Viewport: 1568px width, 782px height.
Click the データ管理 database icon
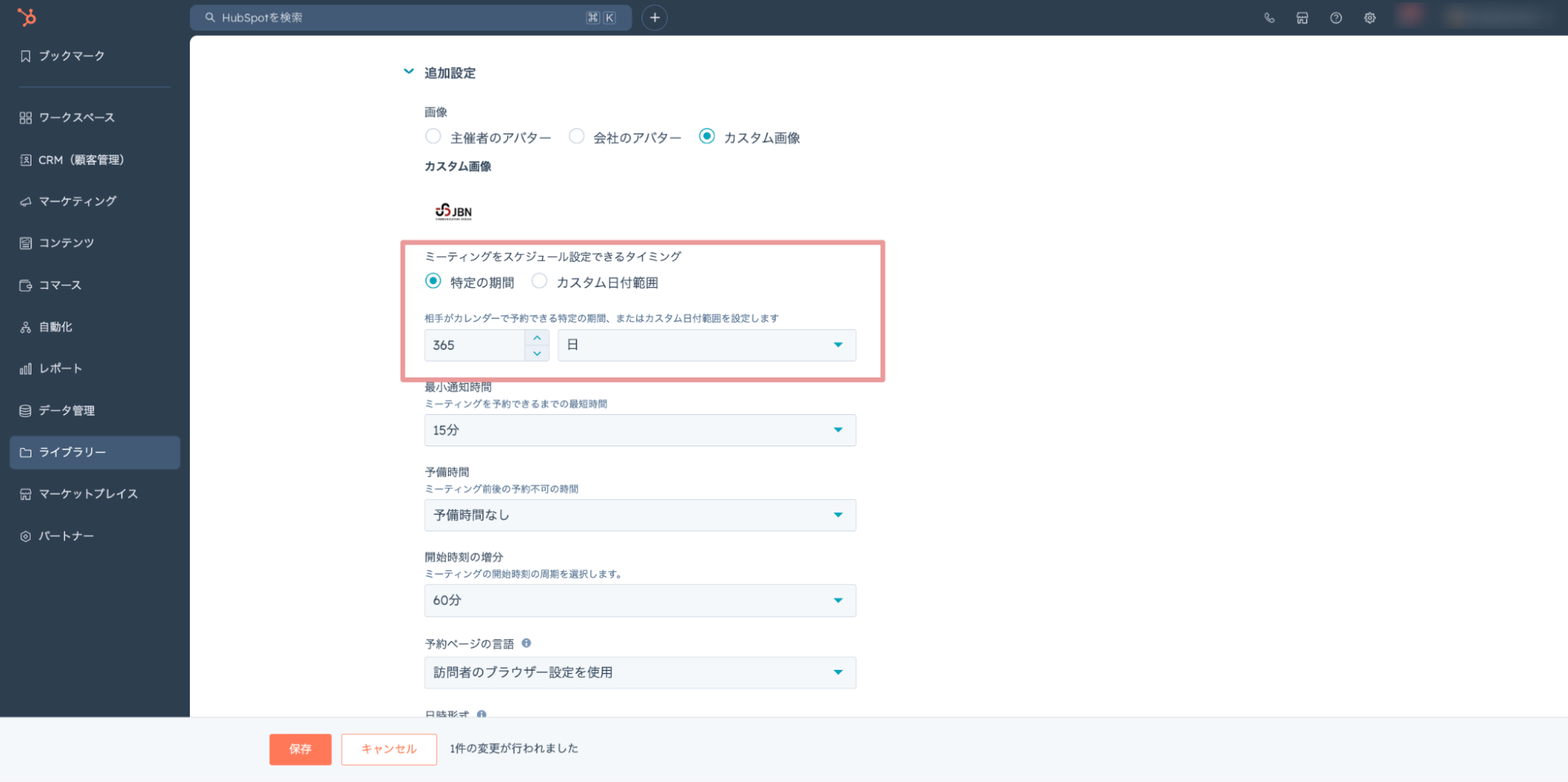pos(26,411)
